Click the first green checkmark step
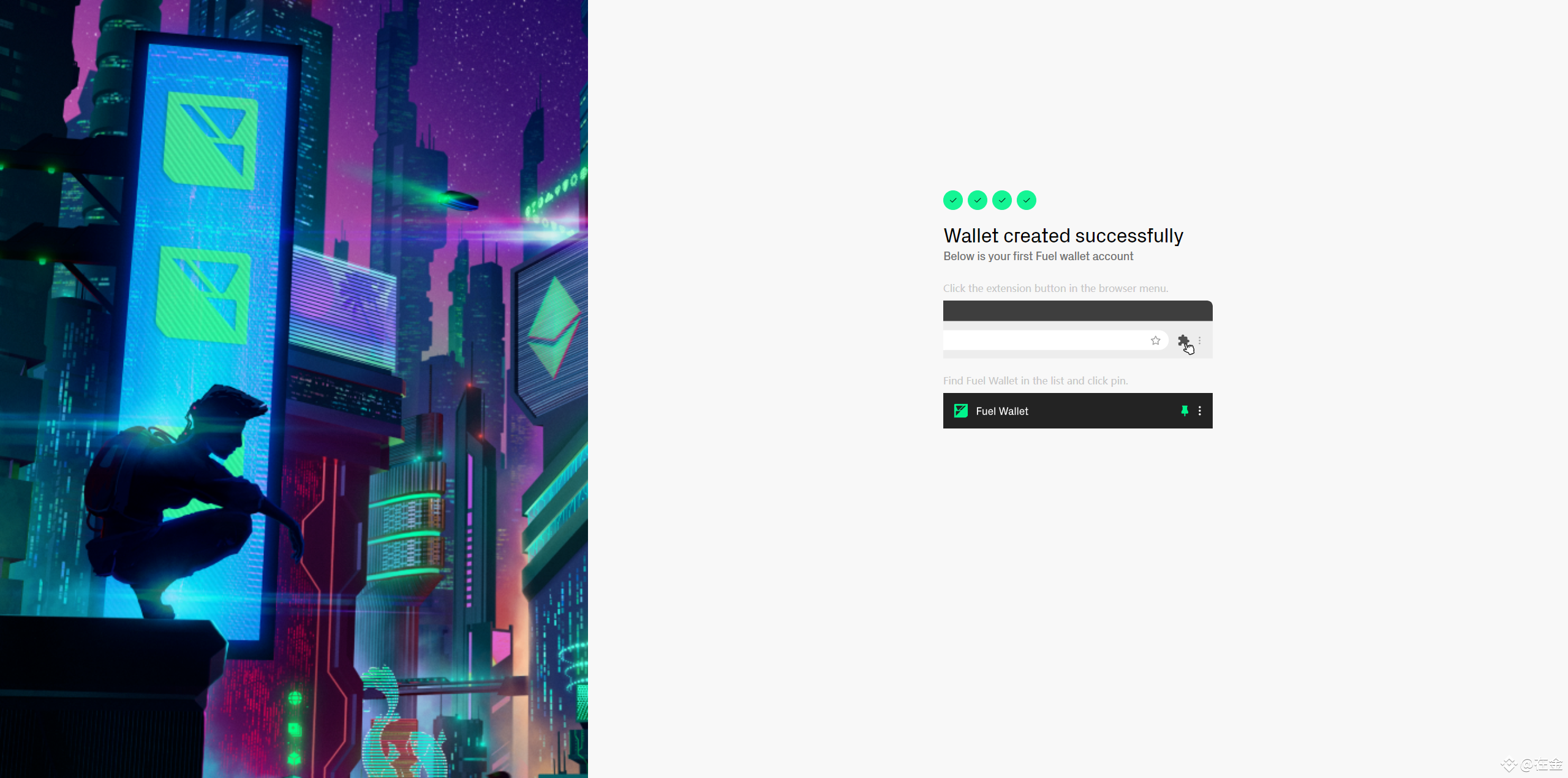The image size is (1568, 778). tap(952, 200)
